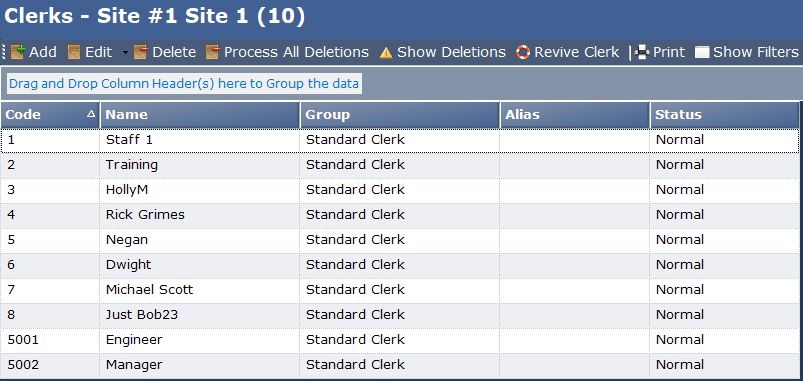The height and width of the screenshot is (381, 803).
Task: Select the Dwight clerk row
Action: [x=399, y=265]
